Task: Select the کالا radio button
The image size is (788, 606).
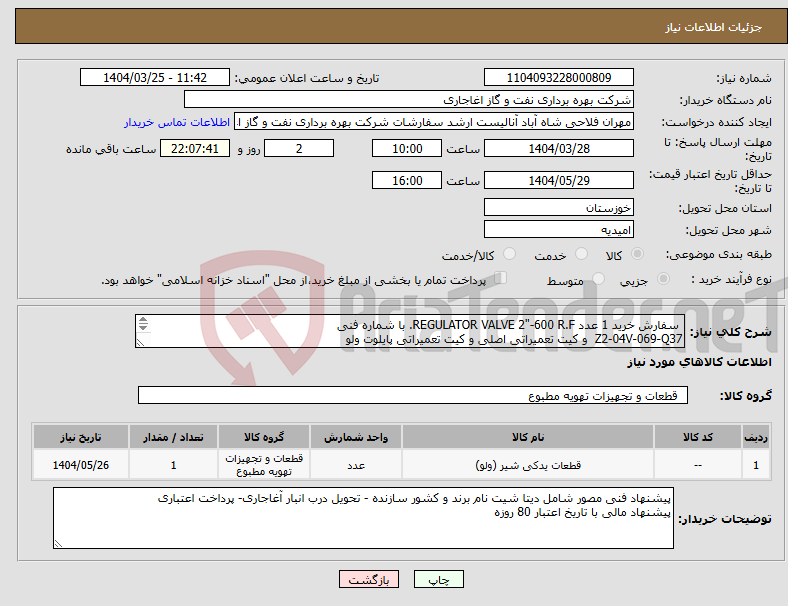Action: click(x=637, y=254)
